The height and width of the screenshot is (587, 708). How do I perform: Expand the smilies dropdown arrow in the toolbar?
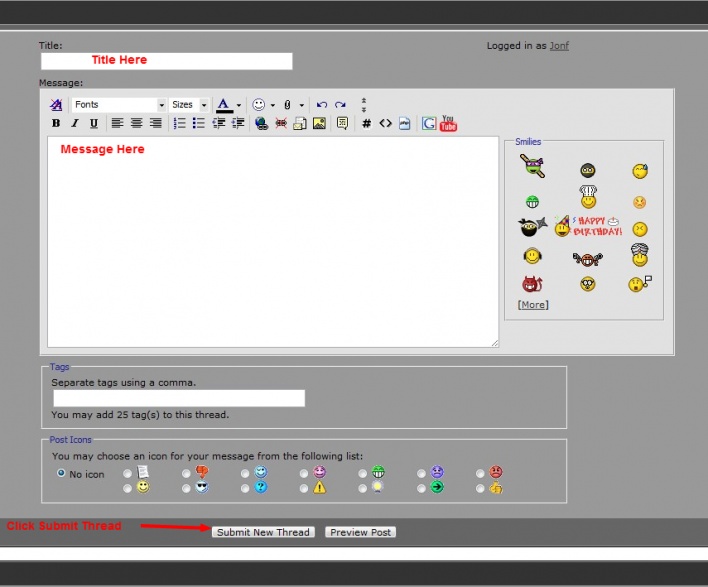(272, 105)
